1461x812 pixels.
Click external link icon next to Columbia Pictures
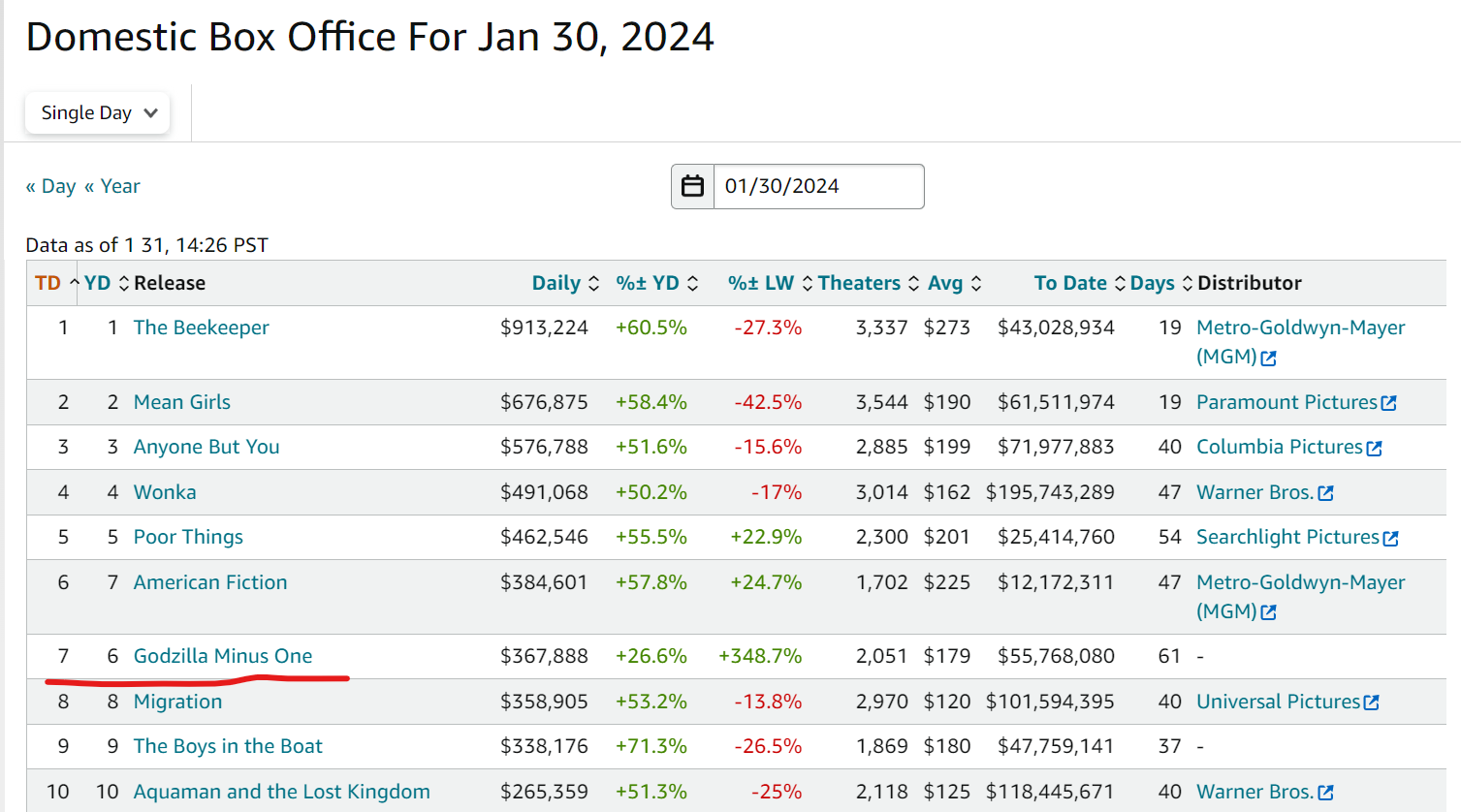click(x=1374, y=448)
